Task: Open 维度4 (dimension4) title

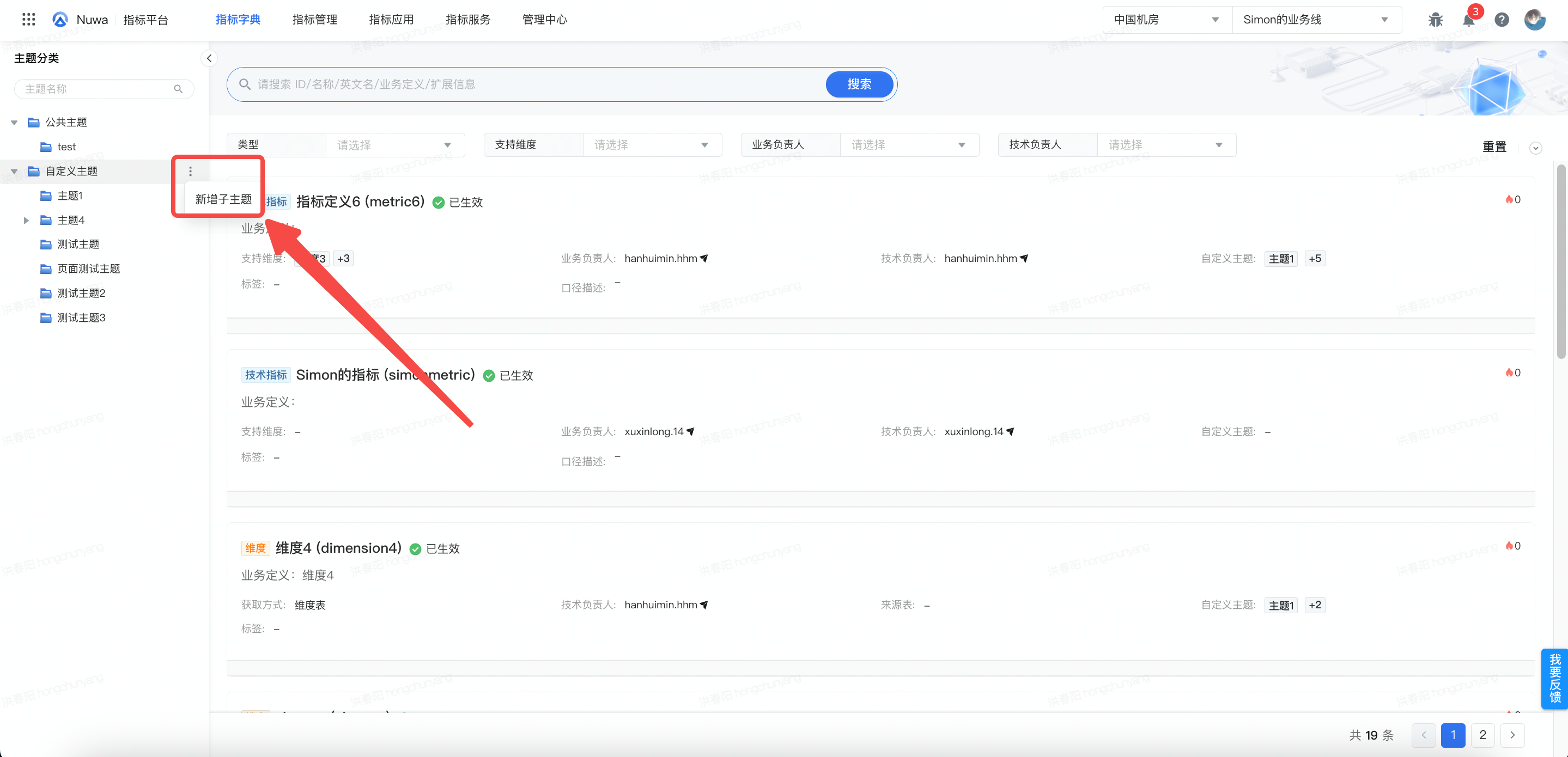Action: 338,548
